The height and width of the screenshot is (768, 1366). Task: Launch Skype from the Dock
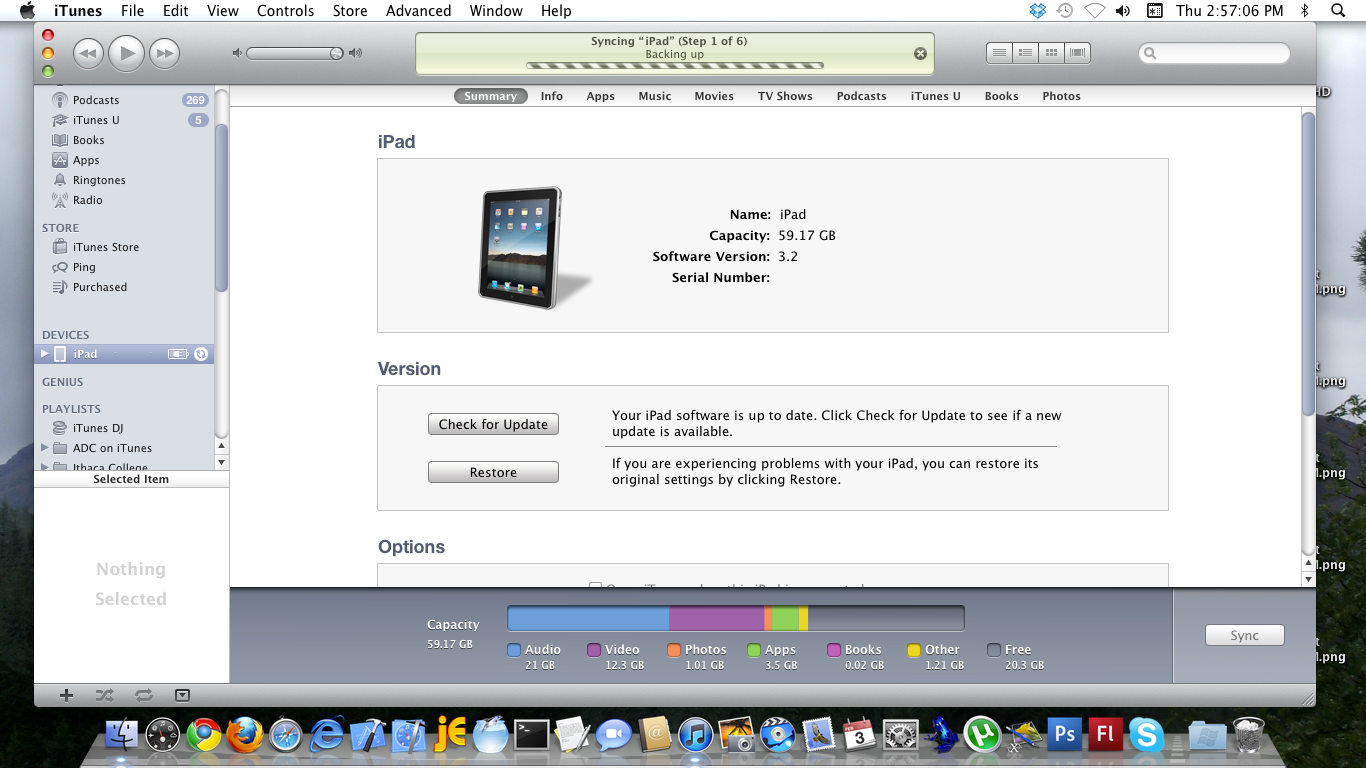click(x=1146, y=736)
